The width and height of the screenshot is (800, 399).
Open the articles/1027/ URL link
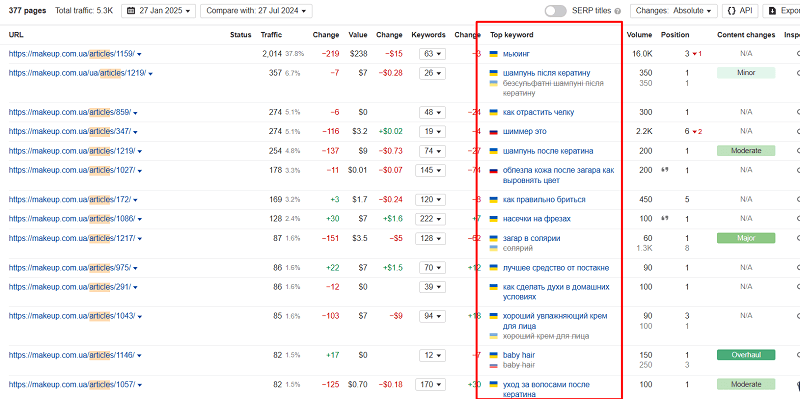[71, 170]
